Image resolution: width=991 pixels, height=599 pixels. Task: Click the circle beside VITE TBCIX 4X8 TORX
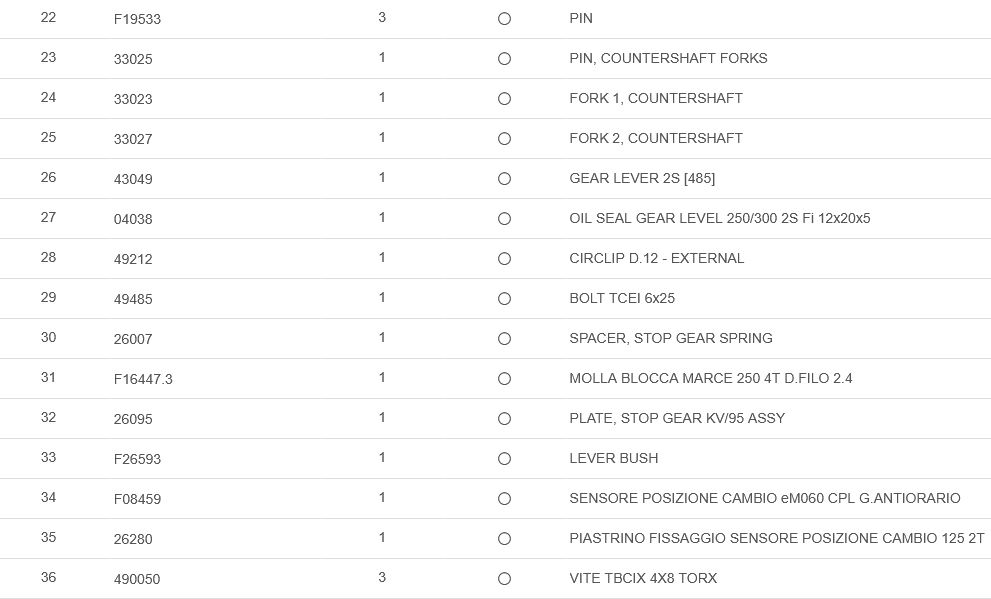coord(504,579)
